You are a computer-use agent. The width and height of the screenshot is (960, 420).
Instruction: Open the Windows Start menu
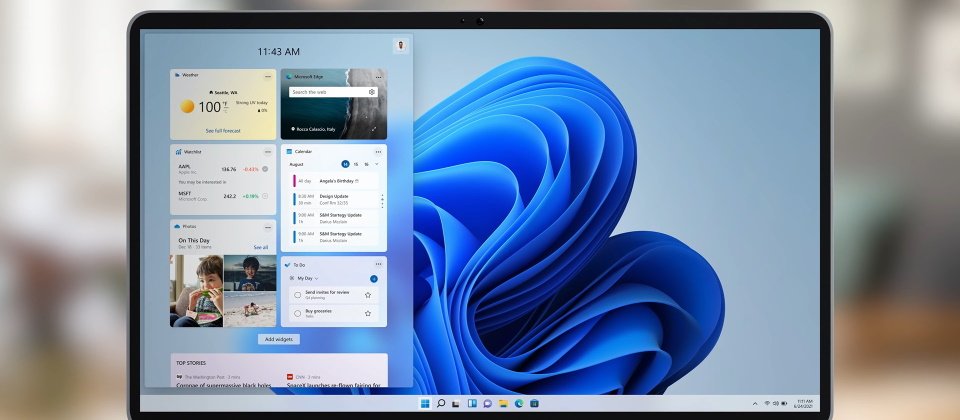click(x=425, y=403)
